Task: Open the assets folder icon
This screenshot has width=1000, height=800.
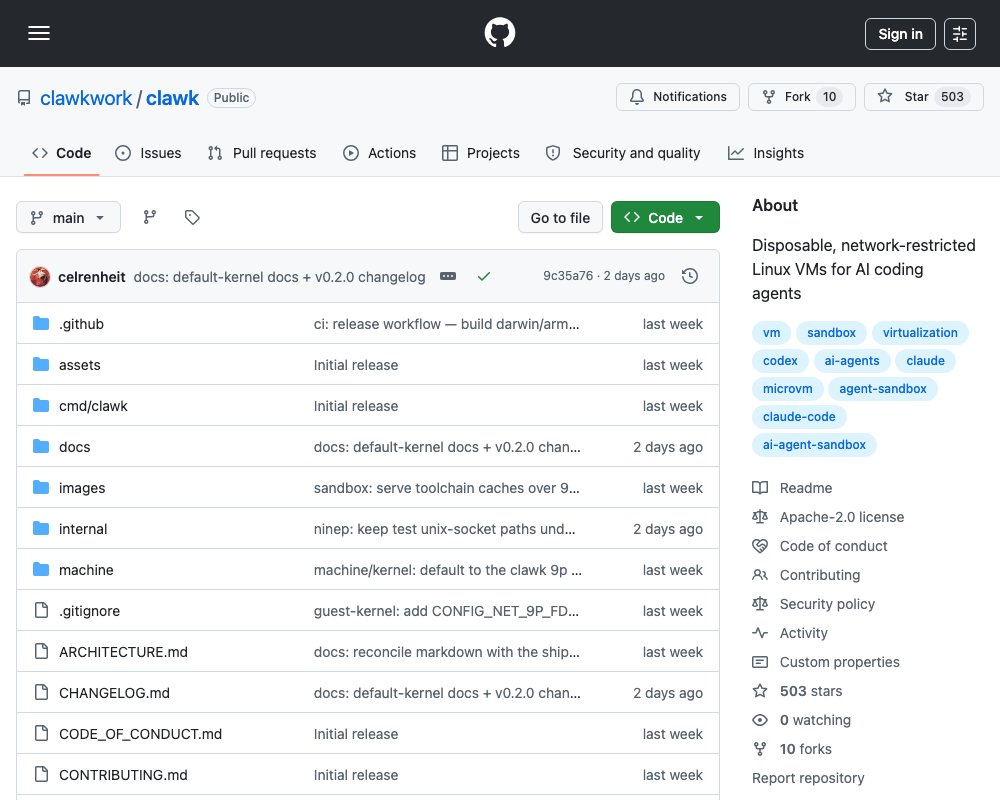Action: (x=41, y=364)
